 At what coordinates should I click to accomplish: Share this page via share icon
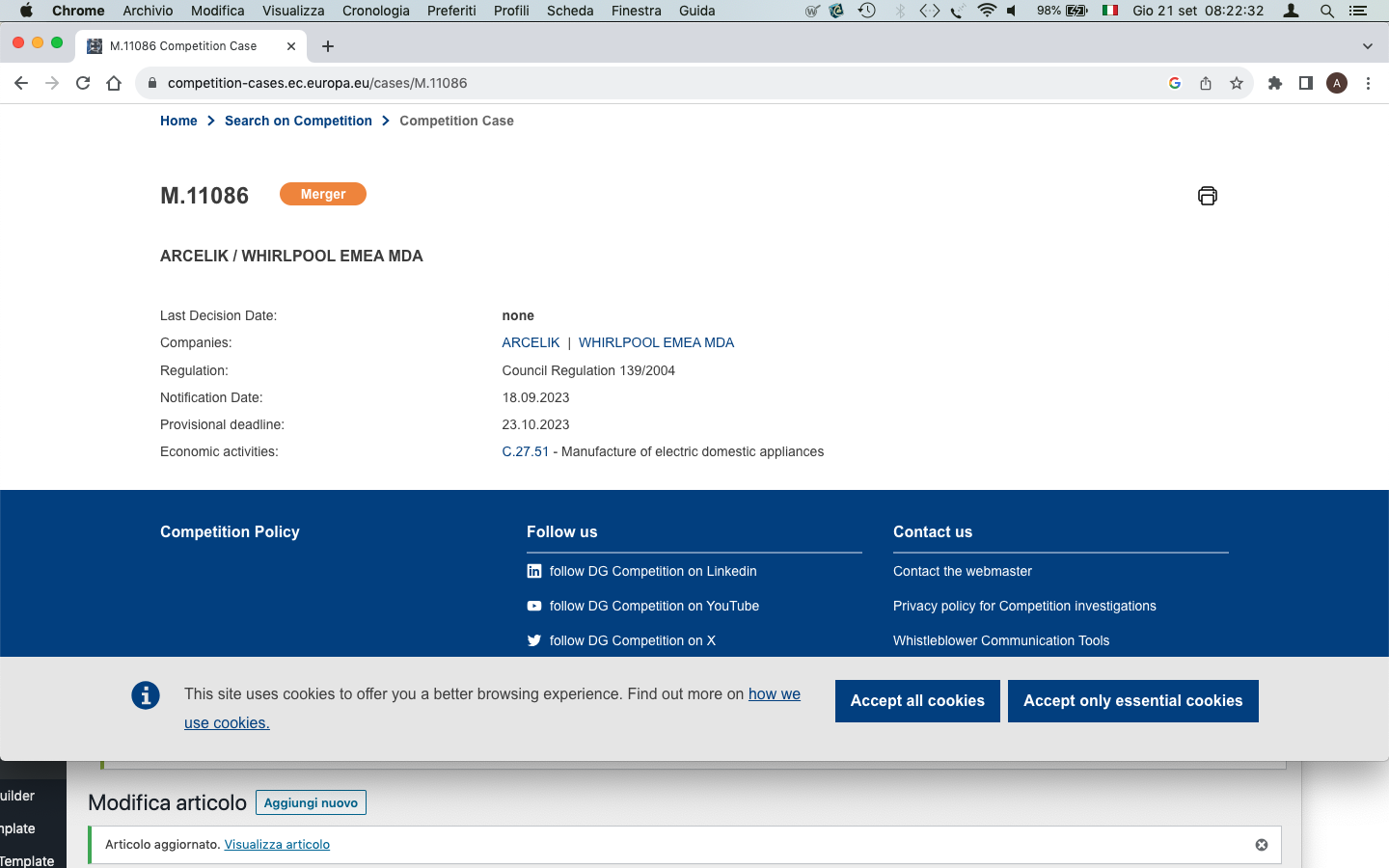coord(1206,83)
